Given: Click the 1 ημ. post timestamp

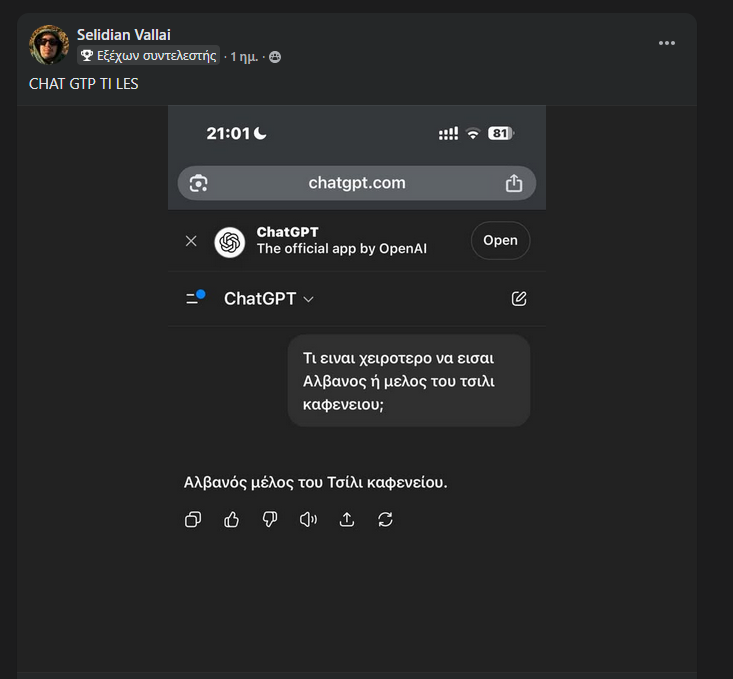Looking at the screenshot, I should click(x=244, y=57).
